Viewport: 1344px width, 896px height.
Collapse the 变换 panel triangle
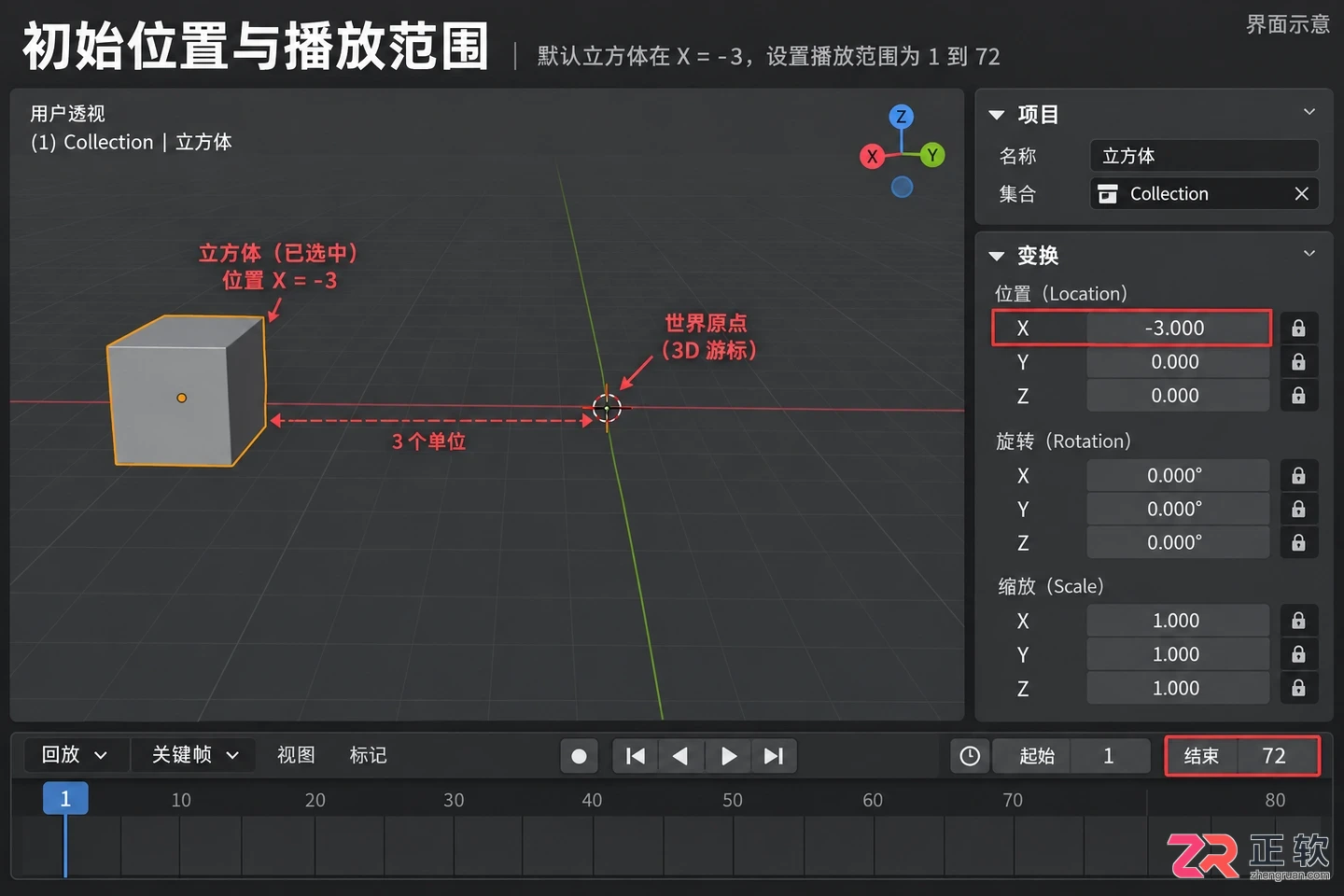point(997,256)
